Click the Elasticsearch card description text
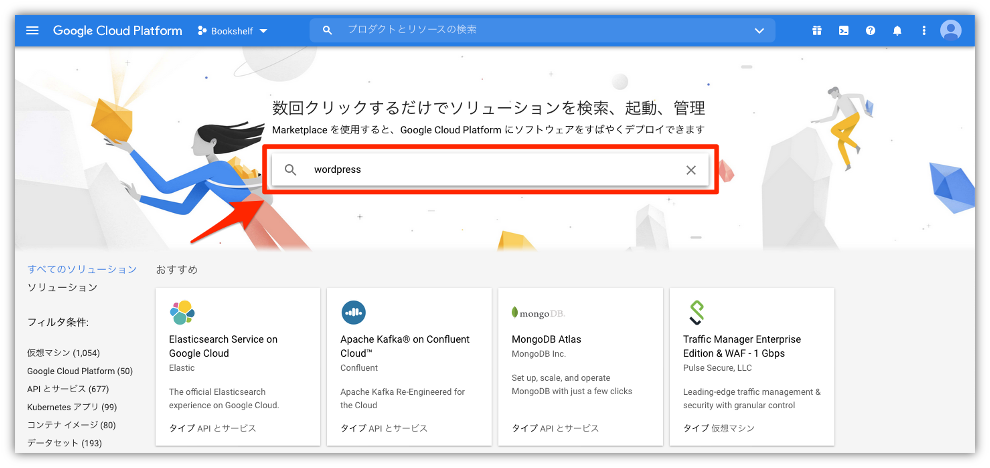The width and height of the screenshot is (990, 468). click(x=224, y=399)
